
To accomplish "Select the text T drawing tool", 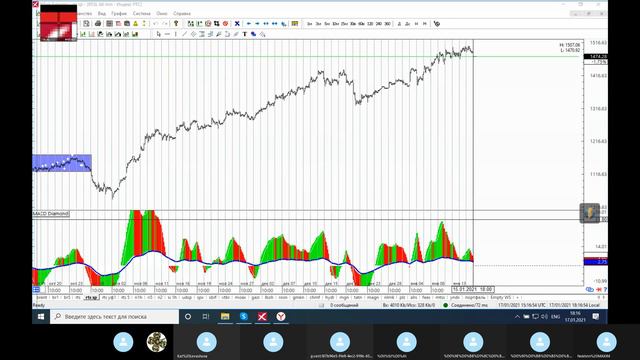I will [x=244, y=34].
